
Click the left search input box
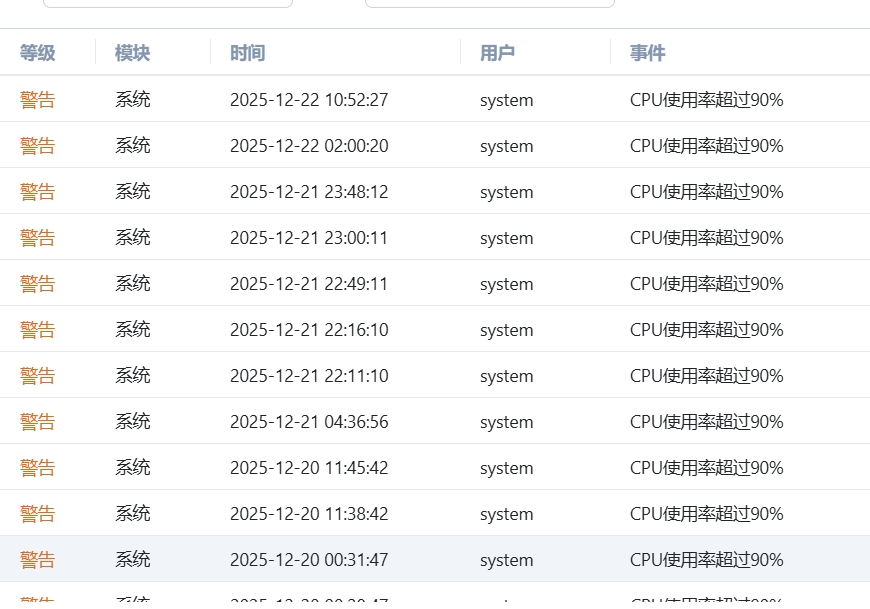pos(167,2)
